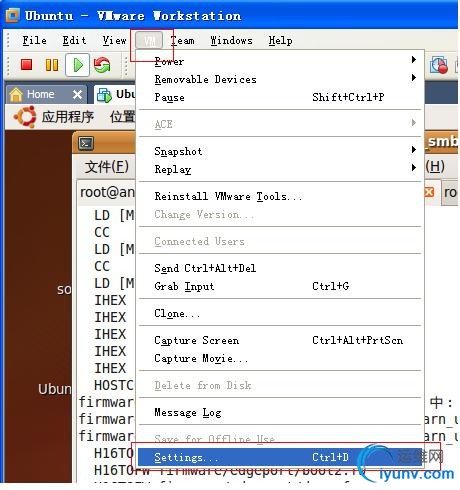Open the 应用程序 menu in Ubuntu

67,117
